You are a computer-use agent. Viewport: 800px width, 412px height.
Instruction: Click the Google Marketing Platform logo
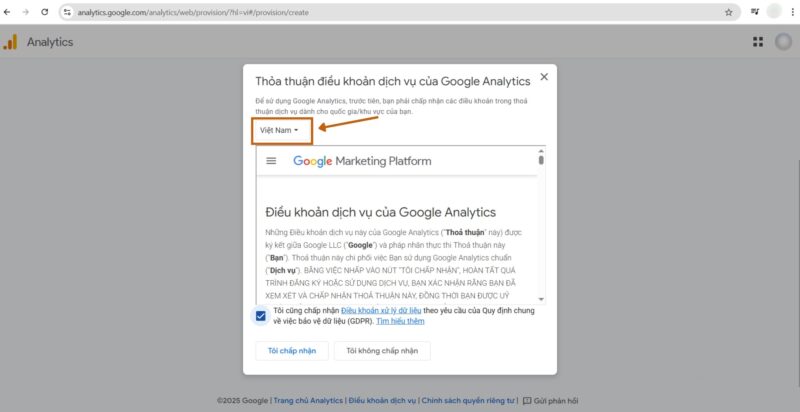tap(362, 161)
